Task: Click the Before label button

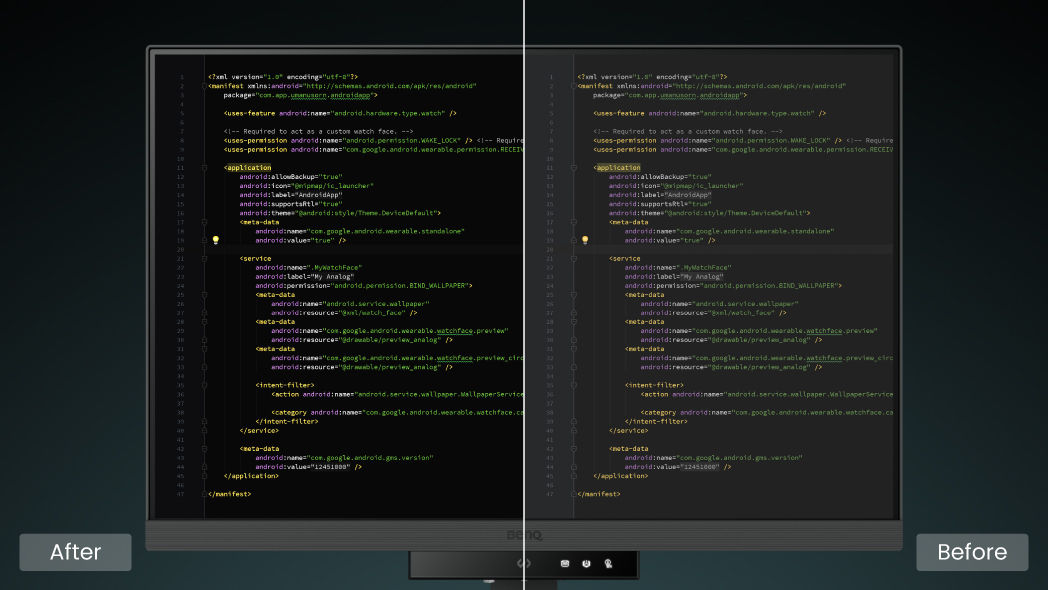Action: pyautogui.click(x=971, y=552)
